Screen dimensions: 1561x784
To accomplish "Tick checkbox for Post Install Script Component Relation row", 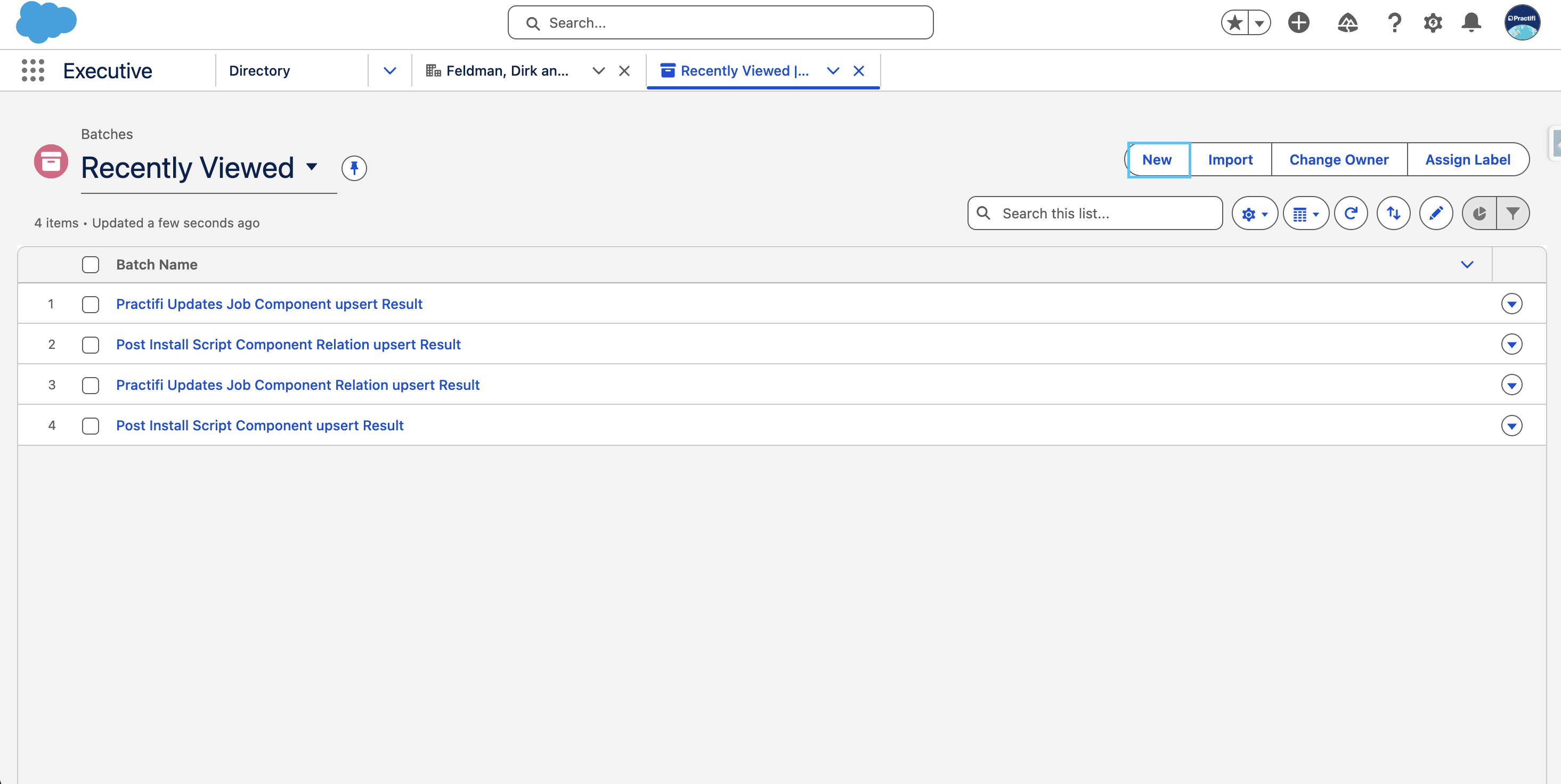I will (90, 345).
